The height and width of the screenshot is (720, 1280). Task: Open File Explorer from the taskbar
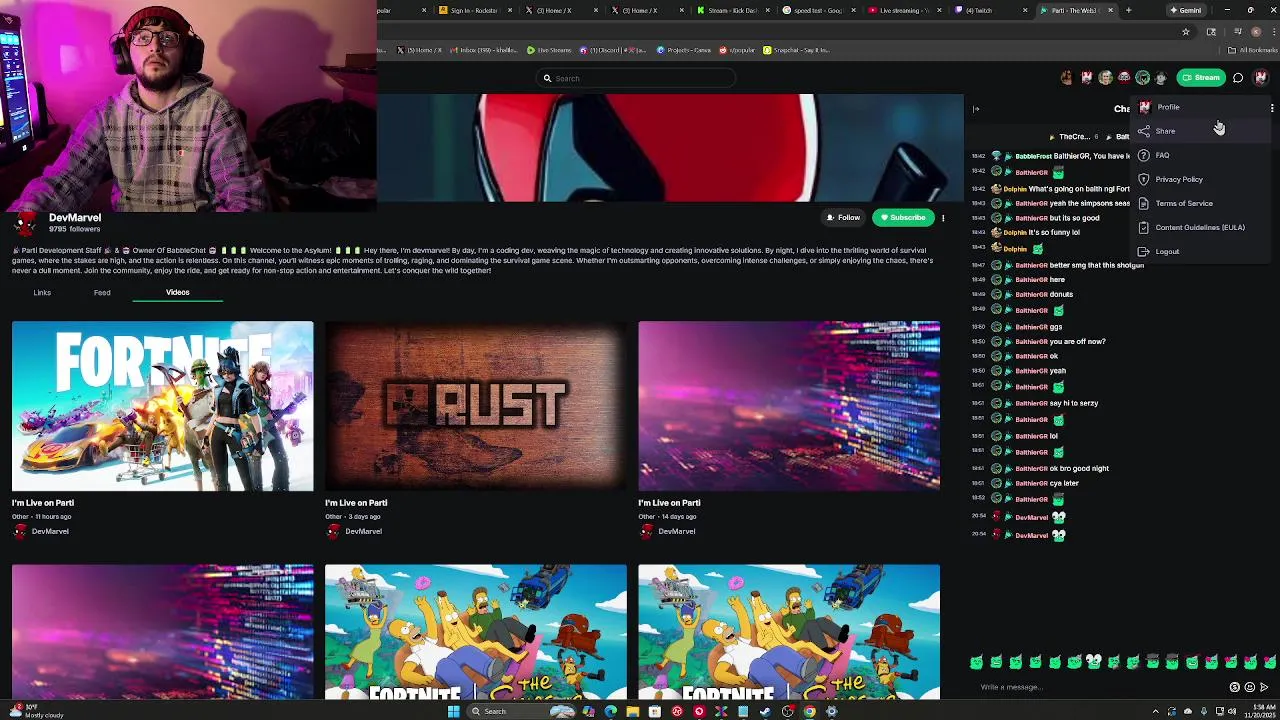point(632,711)
